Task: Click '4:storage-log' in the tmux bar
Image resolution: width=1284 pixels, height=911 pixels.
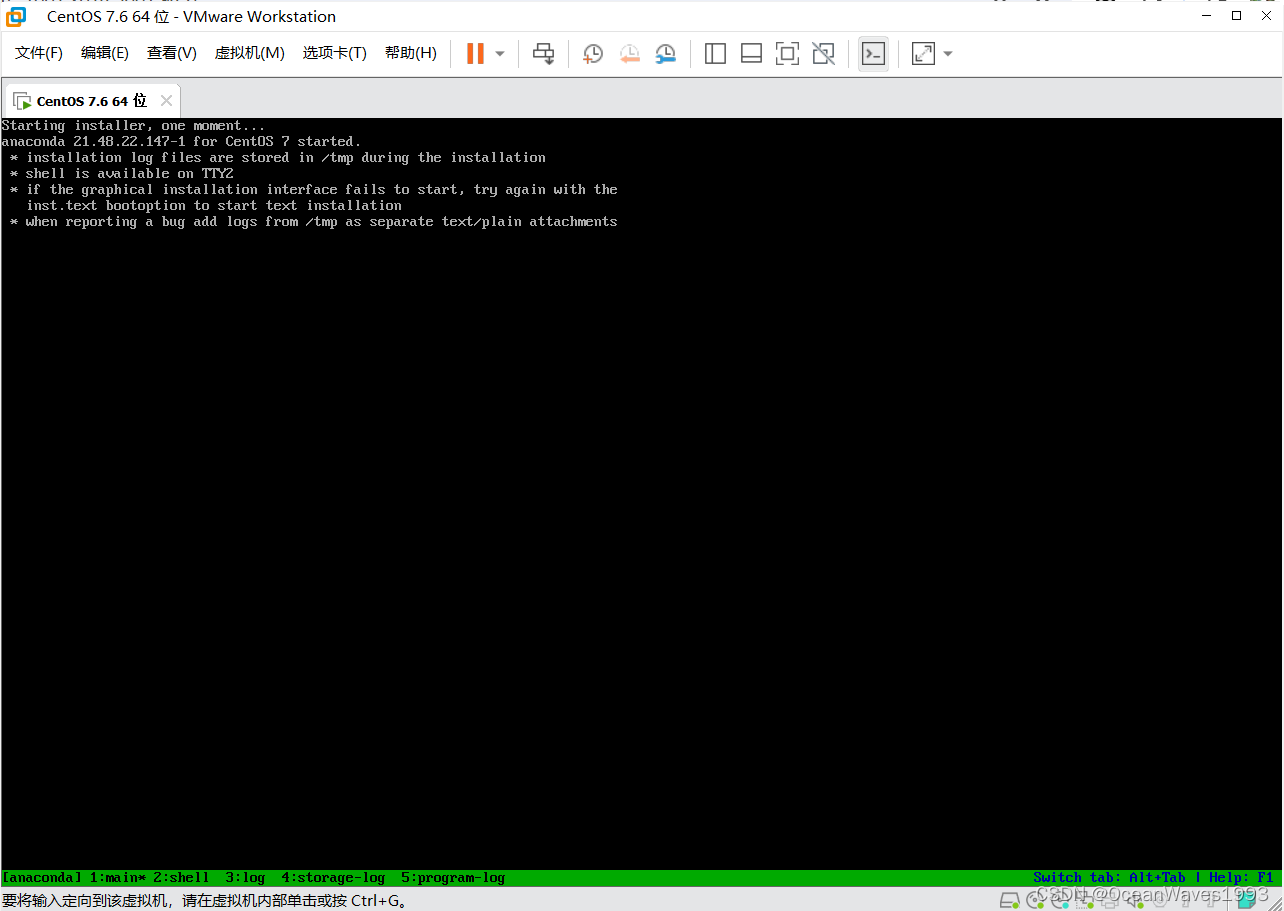Action: click(x=333, y=878)
